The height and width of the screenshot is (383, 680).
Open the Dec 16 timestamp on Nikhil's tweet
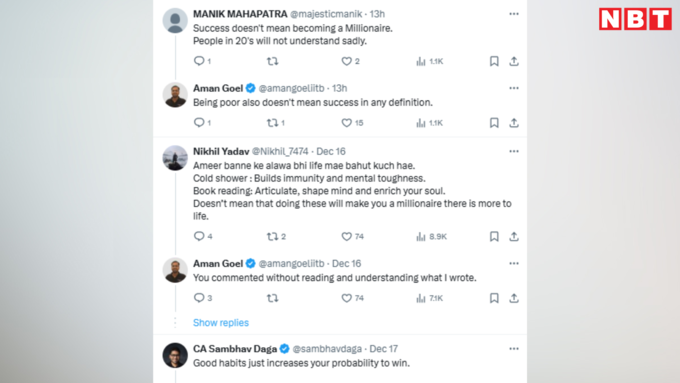pos(331,151)
